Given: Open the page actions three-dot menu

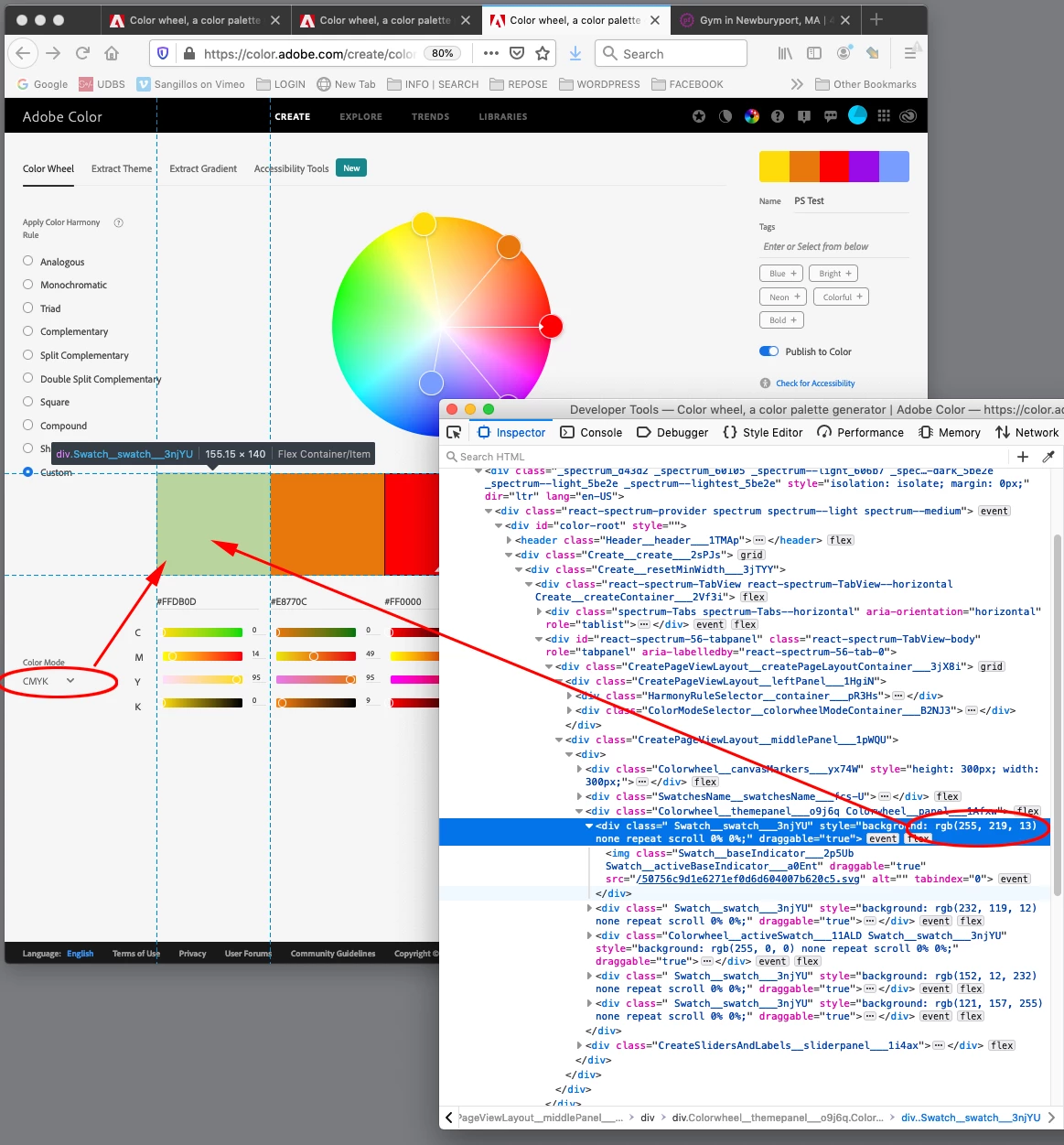Looking at the screenshot, I should coord(491,53).
